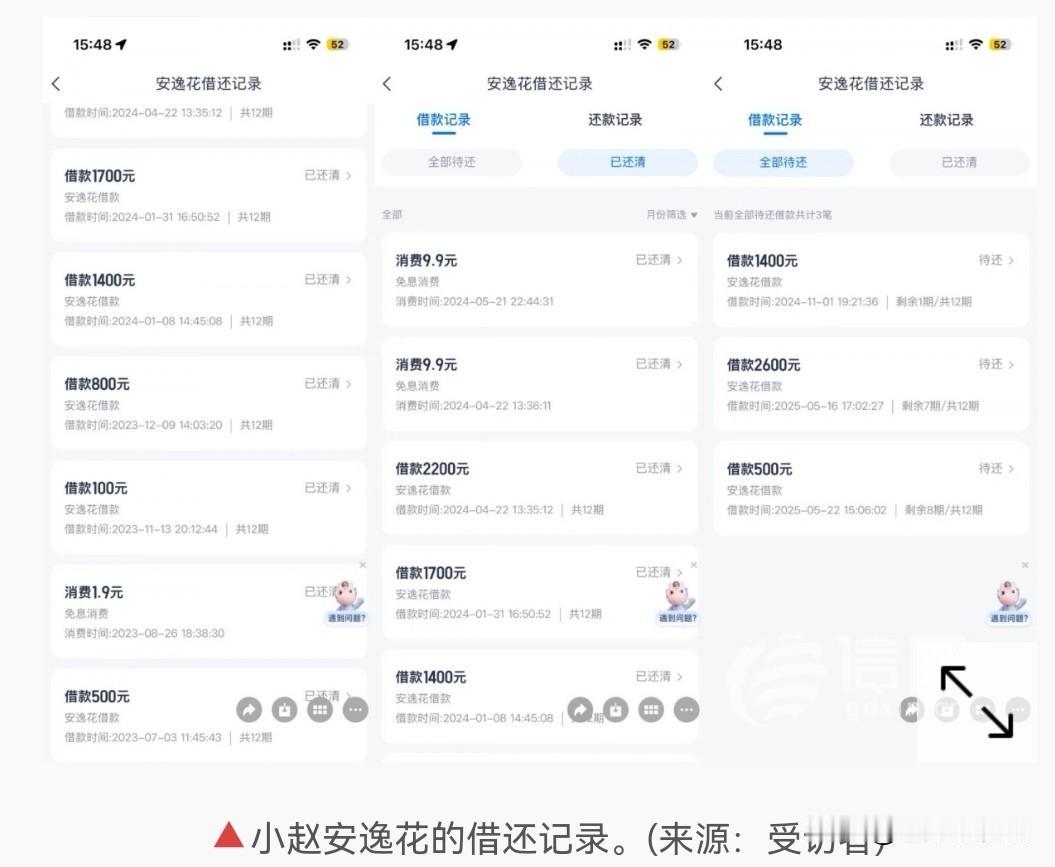Image resolution: width=1055 pixels, height=867 pixels.
Task: Open the 月份筛选 month filter dropdown
Action: pyautogui.click(x=671, y=215)
